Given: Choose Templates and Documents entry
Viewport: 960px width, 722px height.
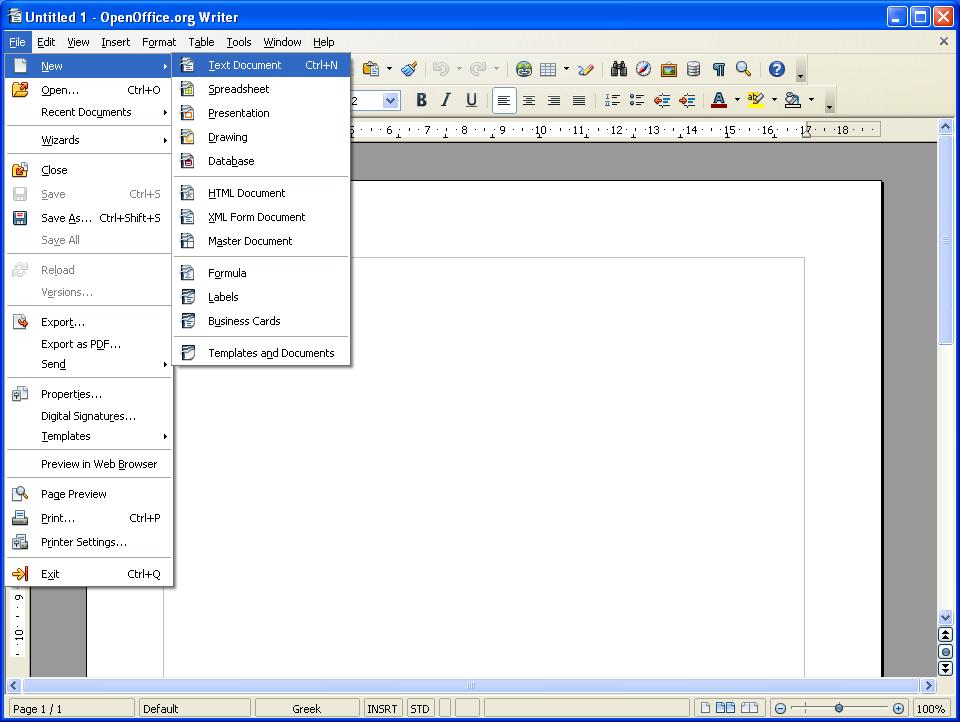Looking at the screenshot, I should coord(261,353).
